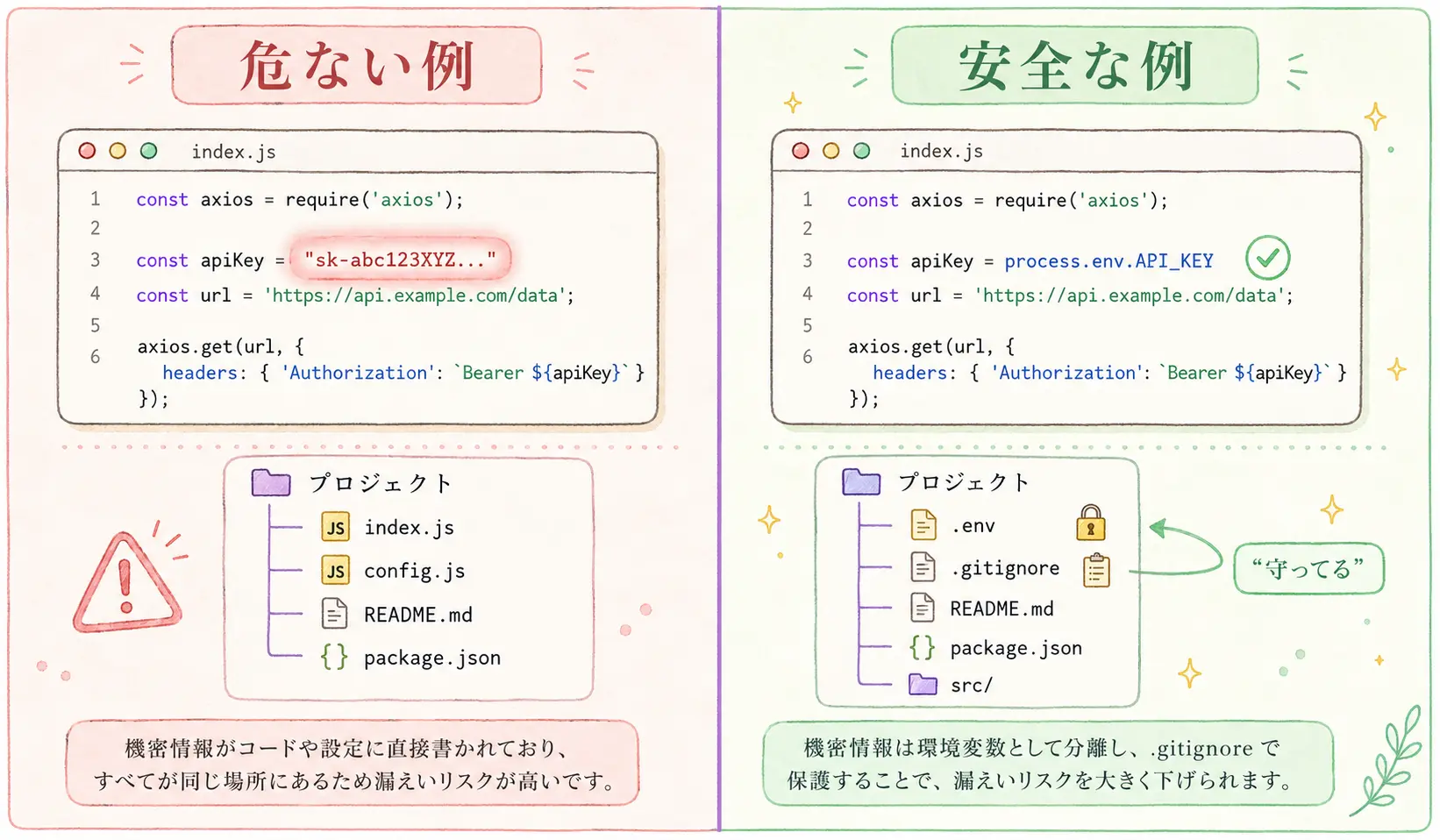1440x840 pixels.
Task: Click the JS icon beside index.js
Action: [335, 527]
